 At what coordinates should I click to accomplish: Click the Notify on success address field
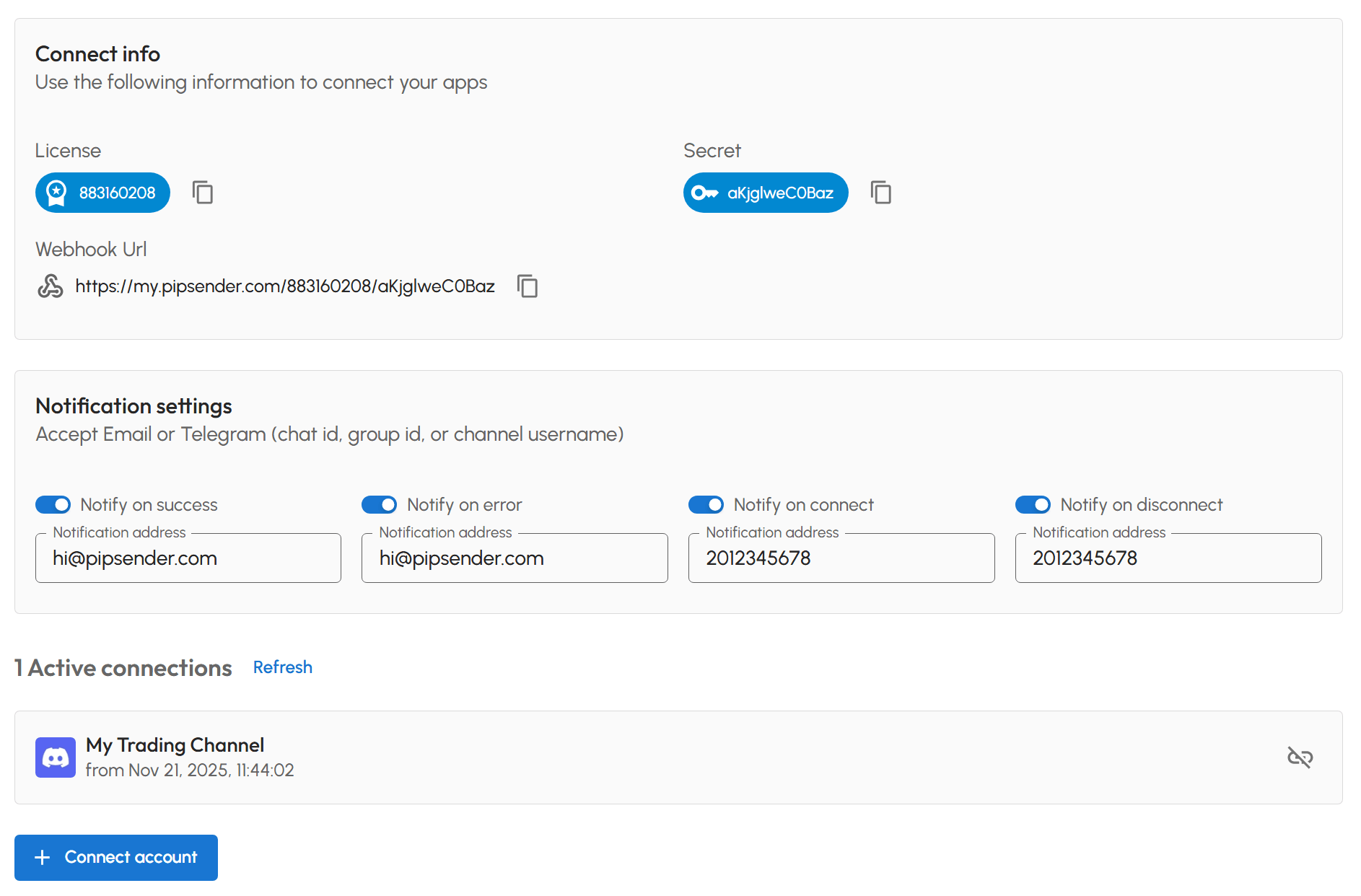tap(188, 558)
